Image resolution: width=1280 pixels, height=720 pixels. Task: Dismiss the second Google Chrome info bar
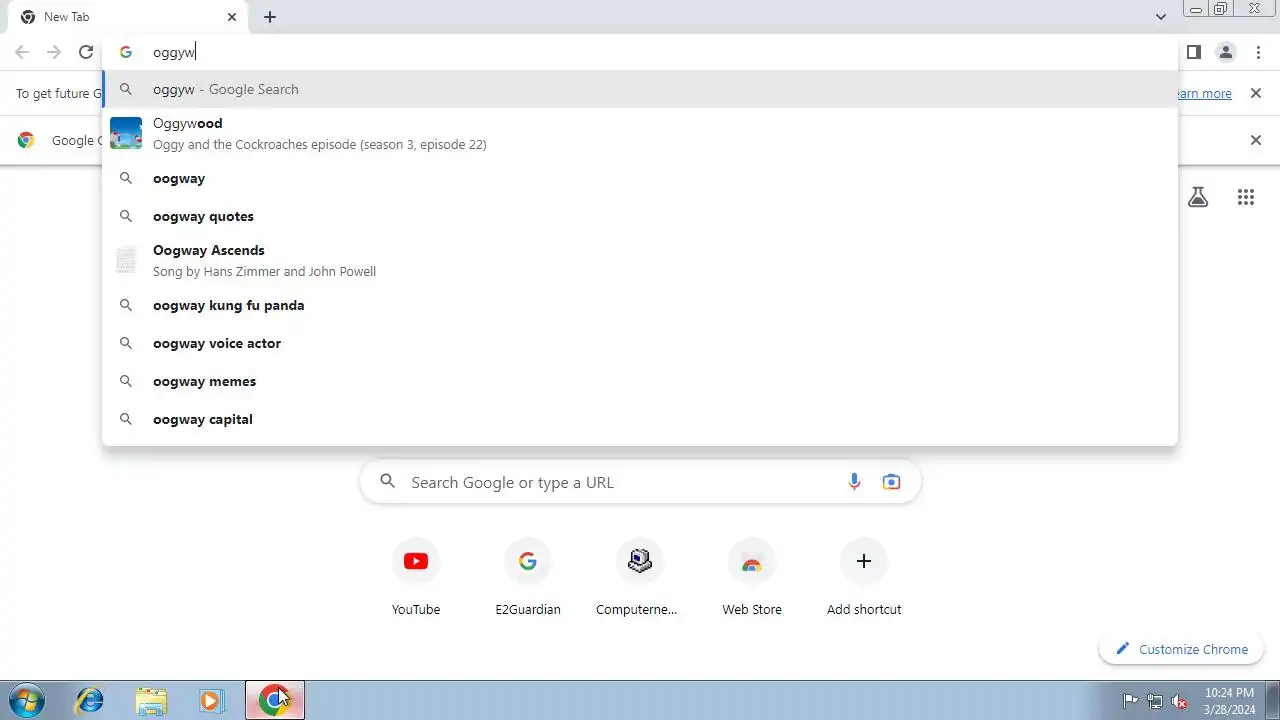click(x=1256, y=140)
